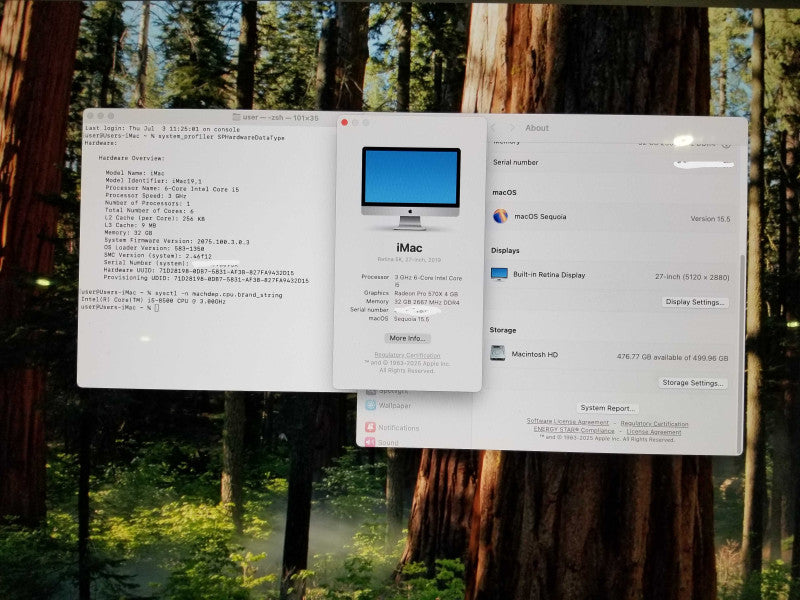The width and height of the screenshot is (800, 600).
Task: Open Regulatory Certification link in iMac window
Action: 407,355
